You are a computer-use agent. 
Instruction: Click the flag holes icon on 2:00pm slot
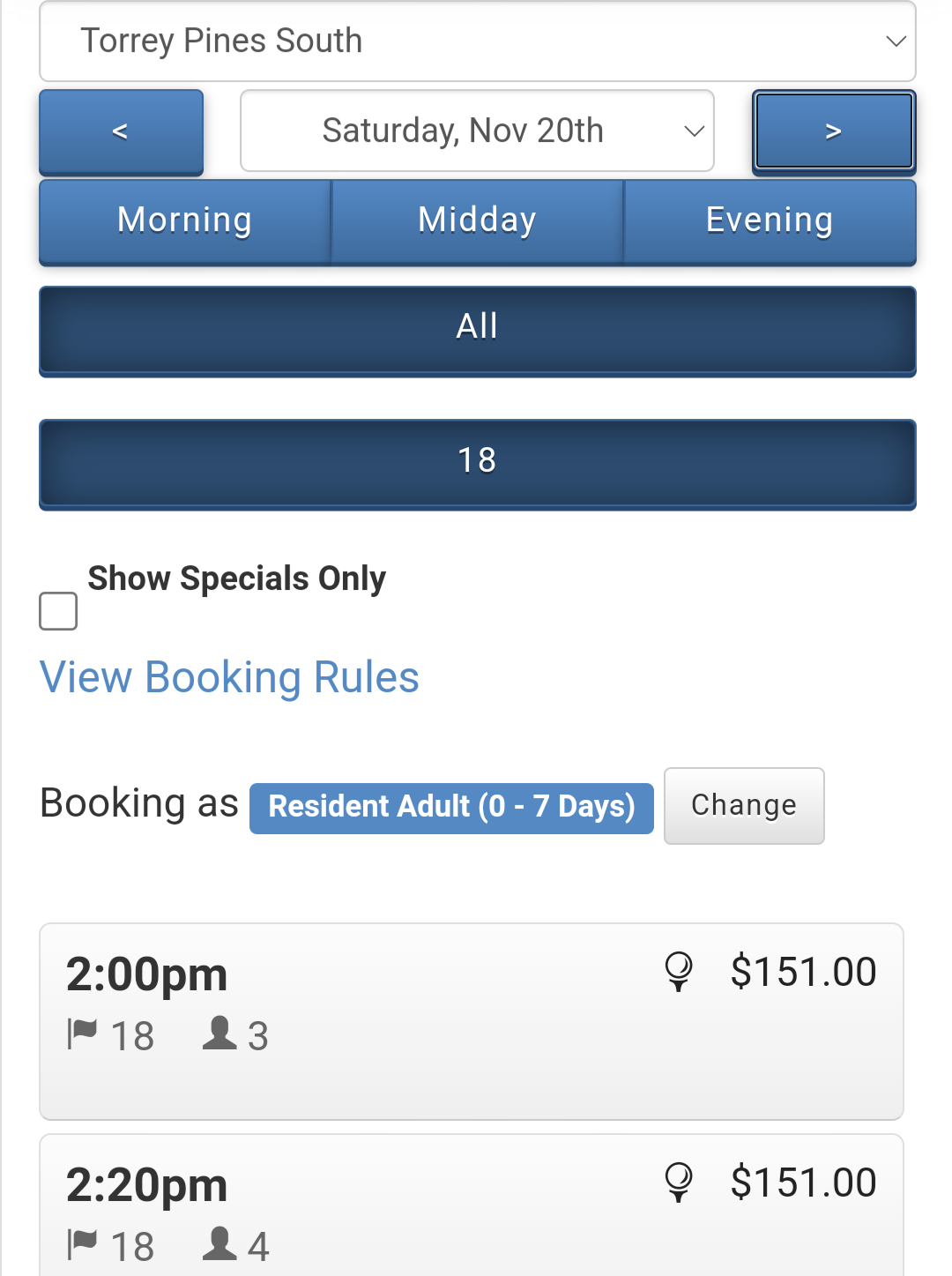pyautogui.click(x=82, y=1033)
